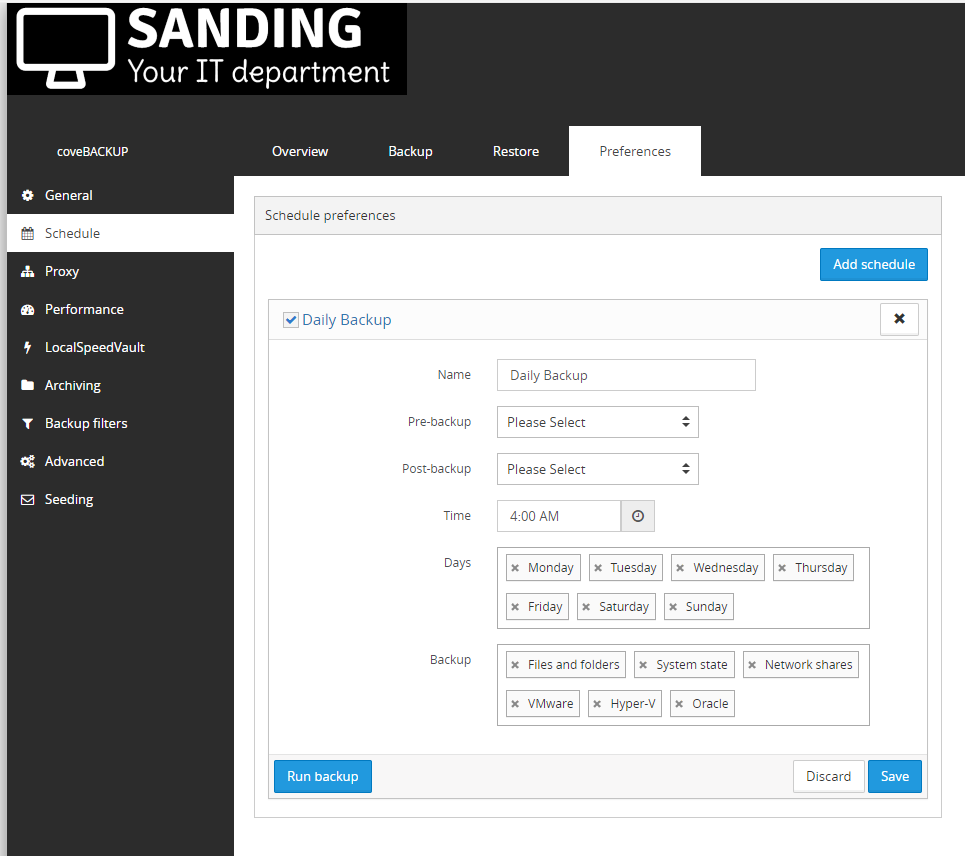
Task: Delete Daily Backup schedule with X button
Action: click(x=898, y=319)
